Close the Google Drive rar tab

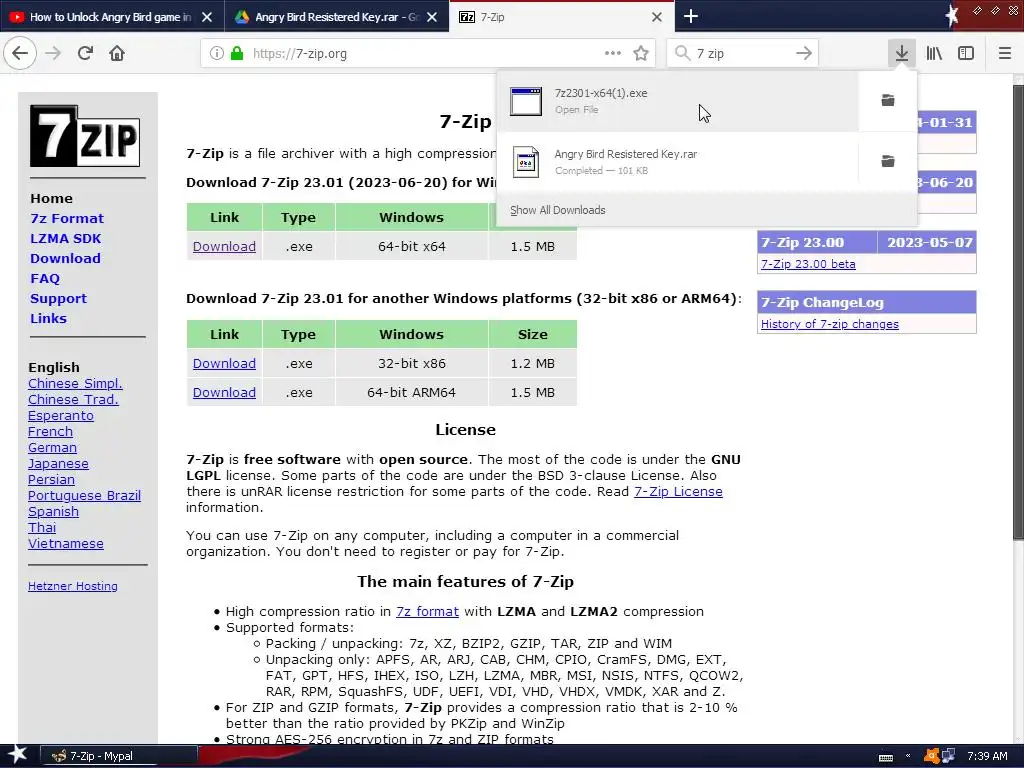[432, 17]
